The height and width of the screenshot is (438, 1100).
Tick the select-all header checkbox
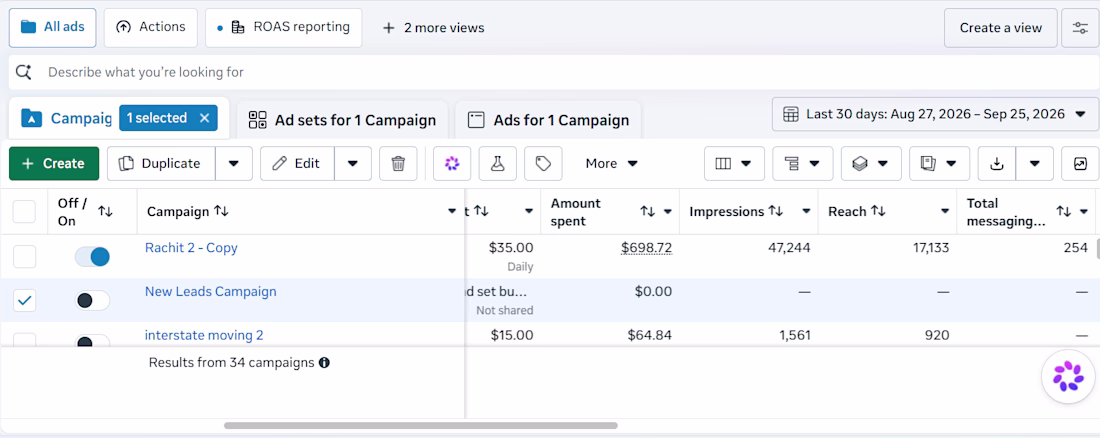point(25,211)
